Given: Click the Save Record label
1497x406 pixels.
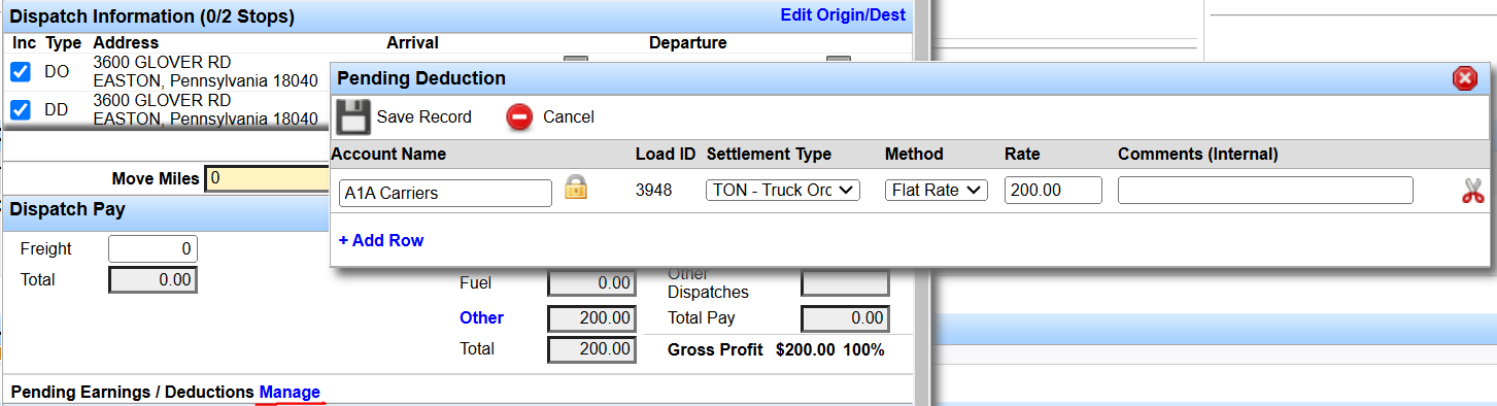Looking at the screenshot, I should click(x=424, y=117).
